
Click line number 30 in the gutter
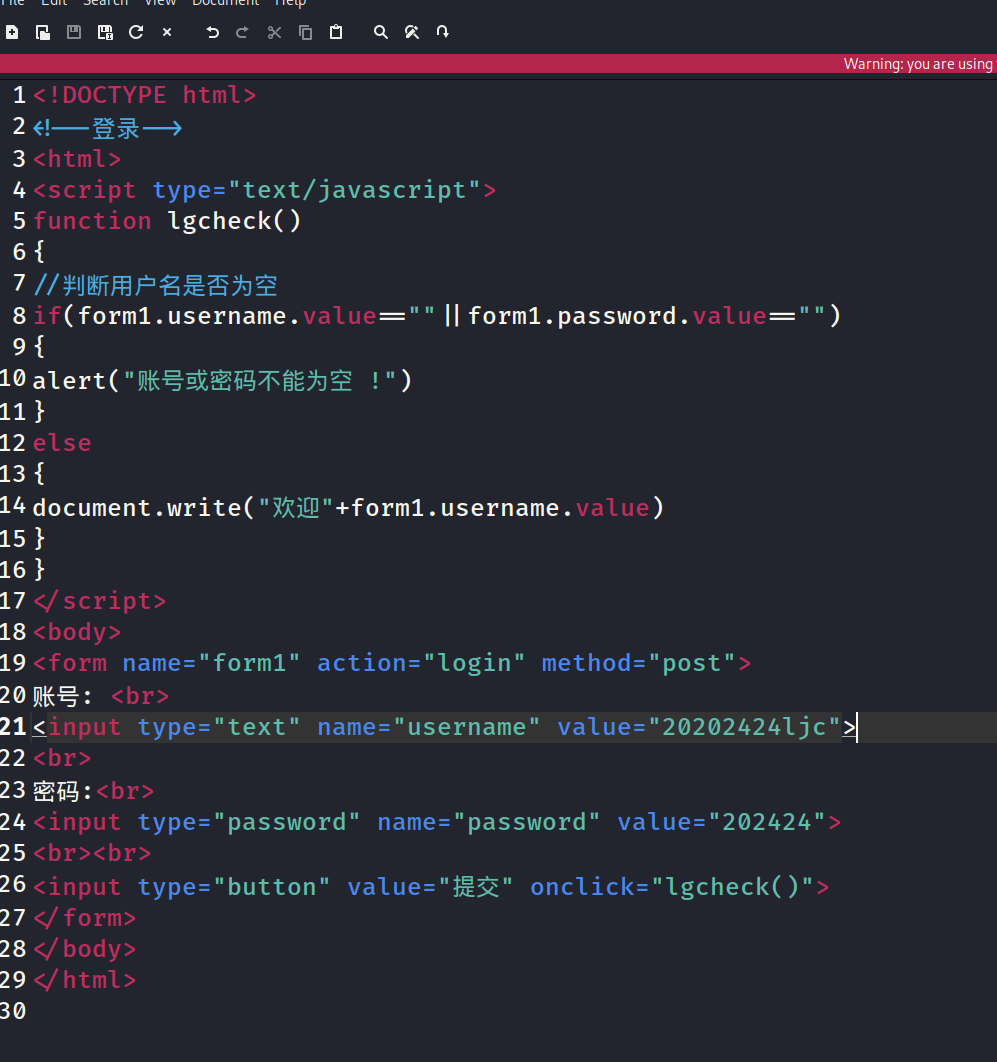[x=13, y=1011]
